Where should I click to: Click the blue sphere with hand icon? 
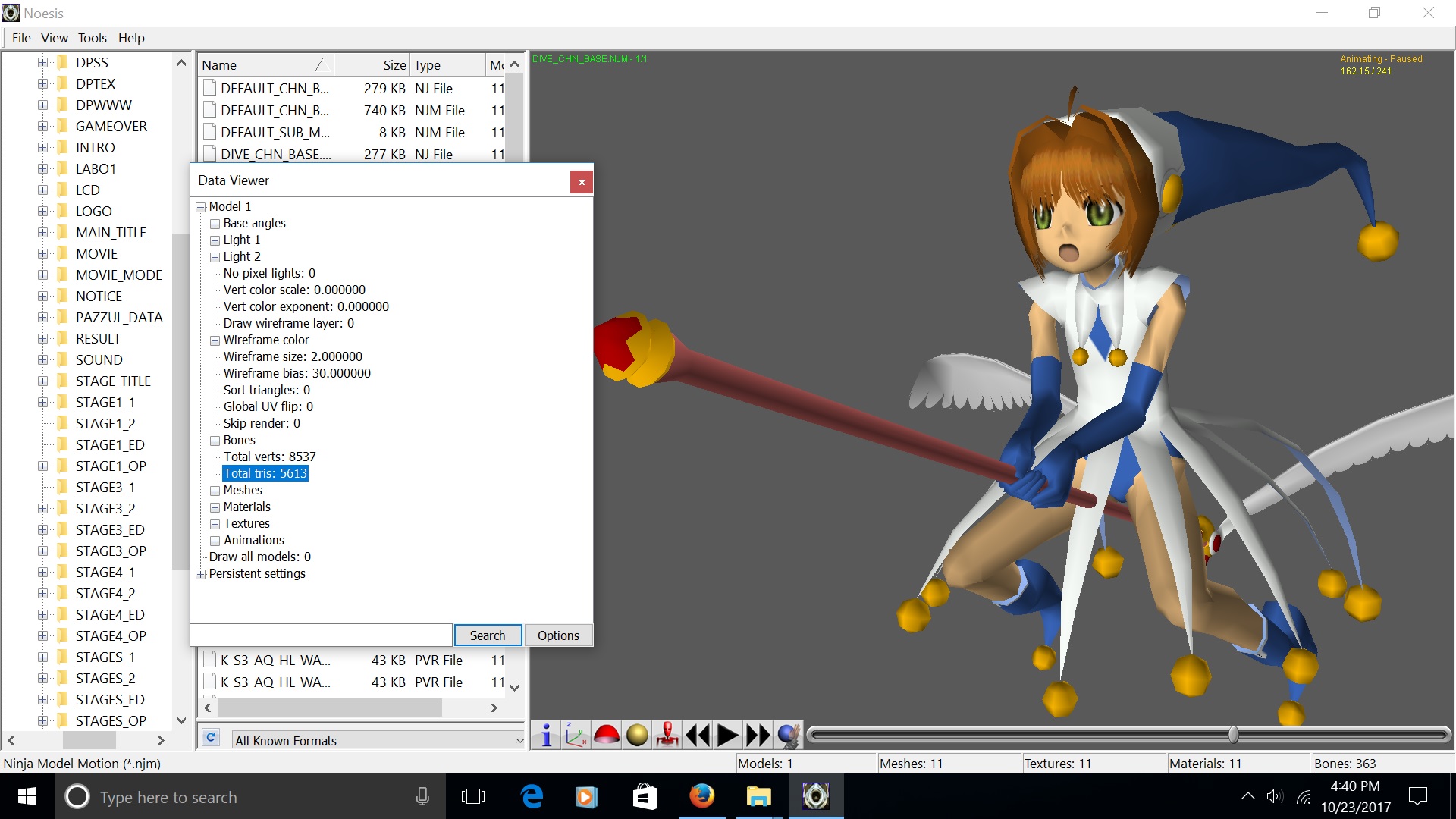coord(789,735)
